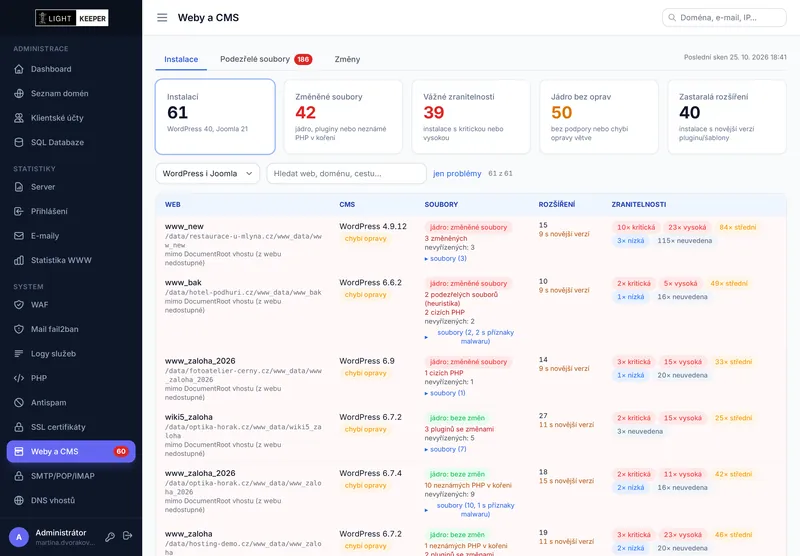Open the Dashboard home icon
Image resolution: width=800 pixels, height=556 pixels.
pos(19,69)
